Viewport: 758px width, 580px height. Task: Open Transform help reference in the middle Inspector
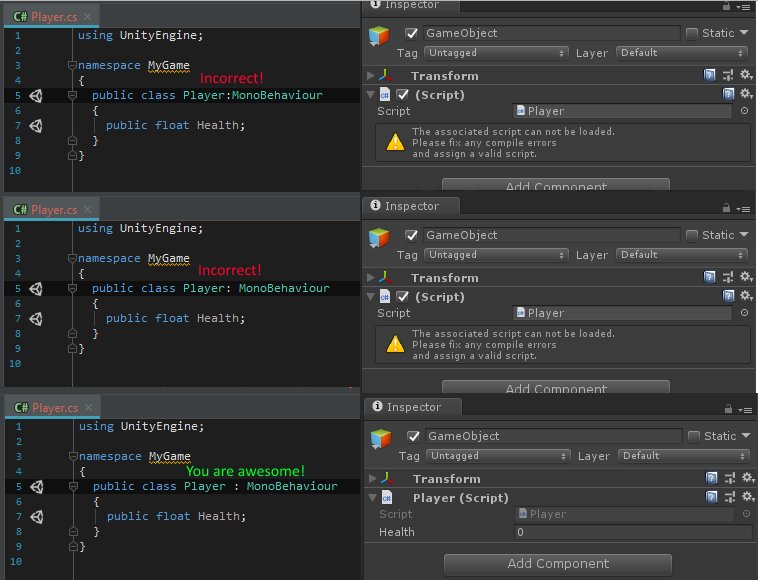tap(709, 277)
